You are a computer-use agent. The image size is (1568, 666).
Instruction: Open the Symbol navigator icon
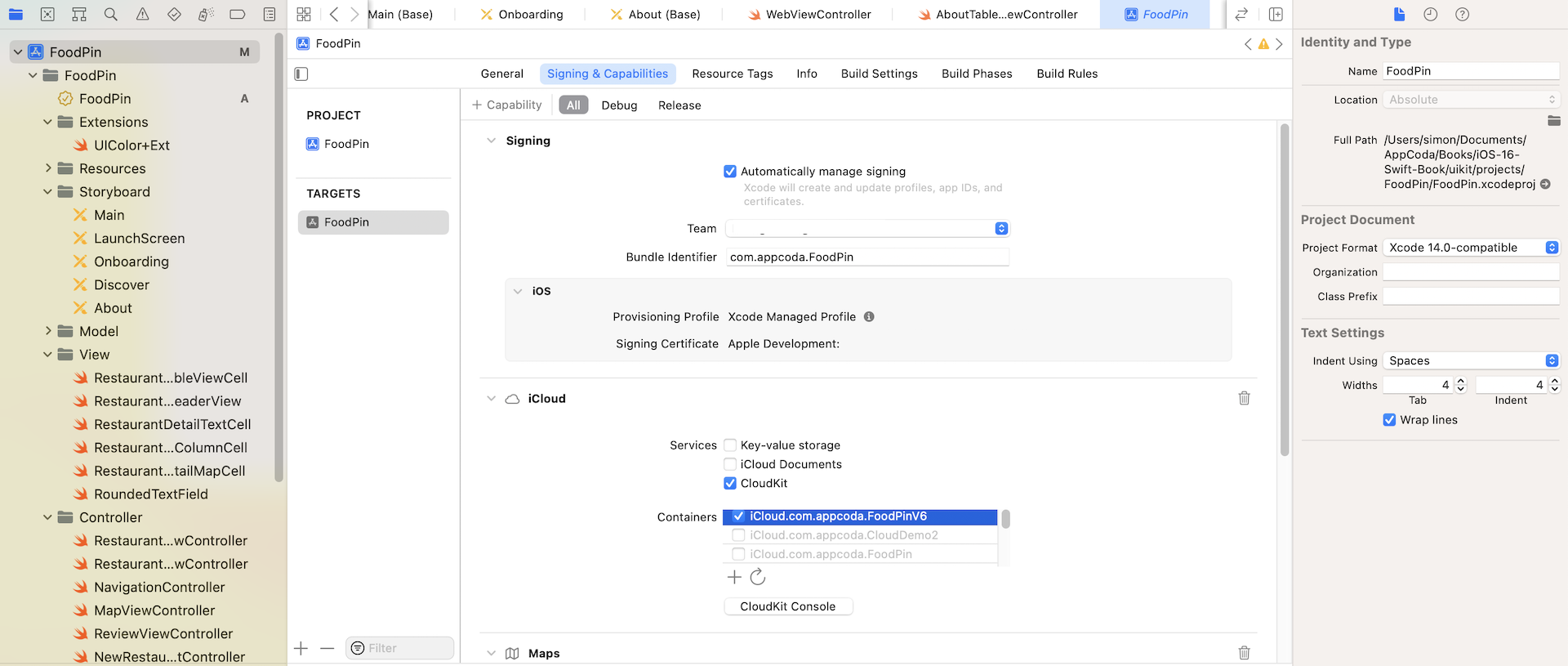pyautogui.click(x=79, y=14)
